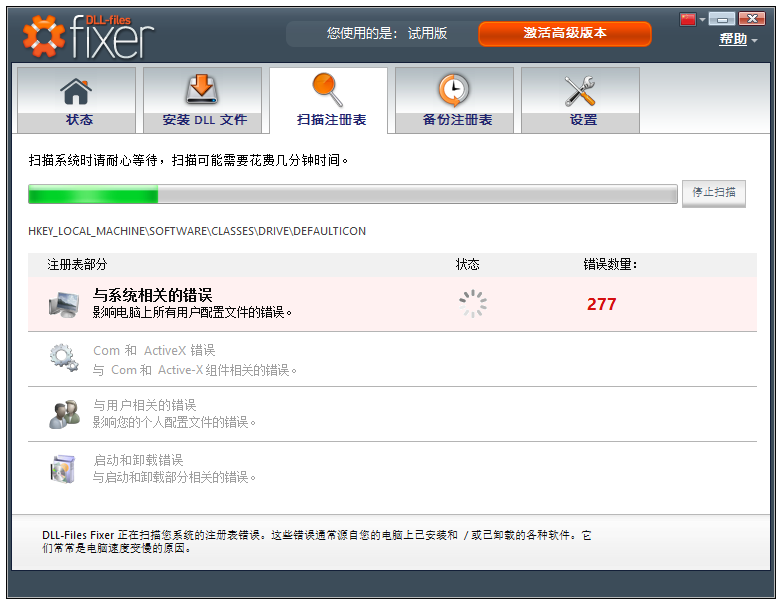Click description 影响电脑上所有用户配置文件的错误
Image resolution: width=782 pixels, height=605 pixels.
(x=192, y=312)
